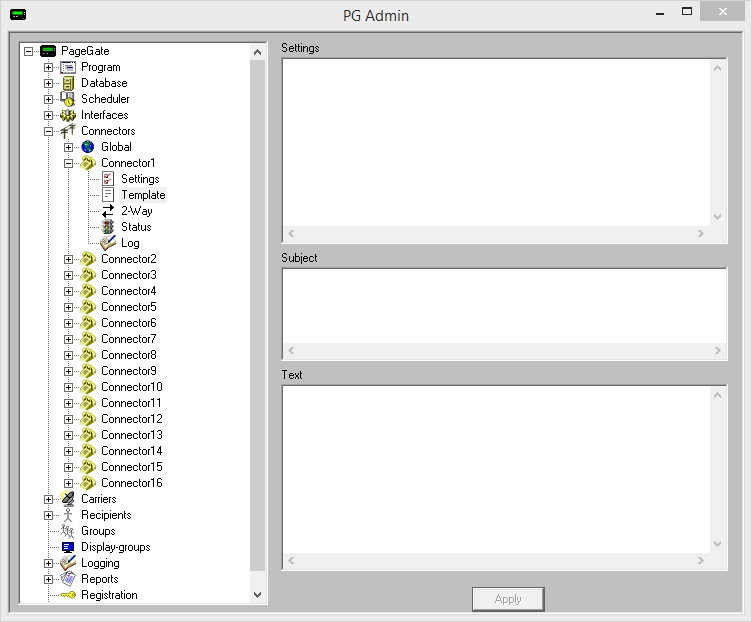This screenshot has height=622, width=752.
Task: Select Connector3 in the tree
Action: [x=129, y=275]
